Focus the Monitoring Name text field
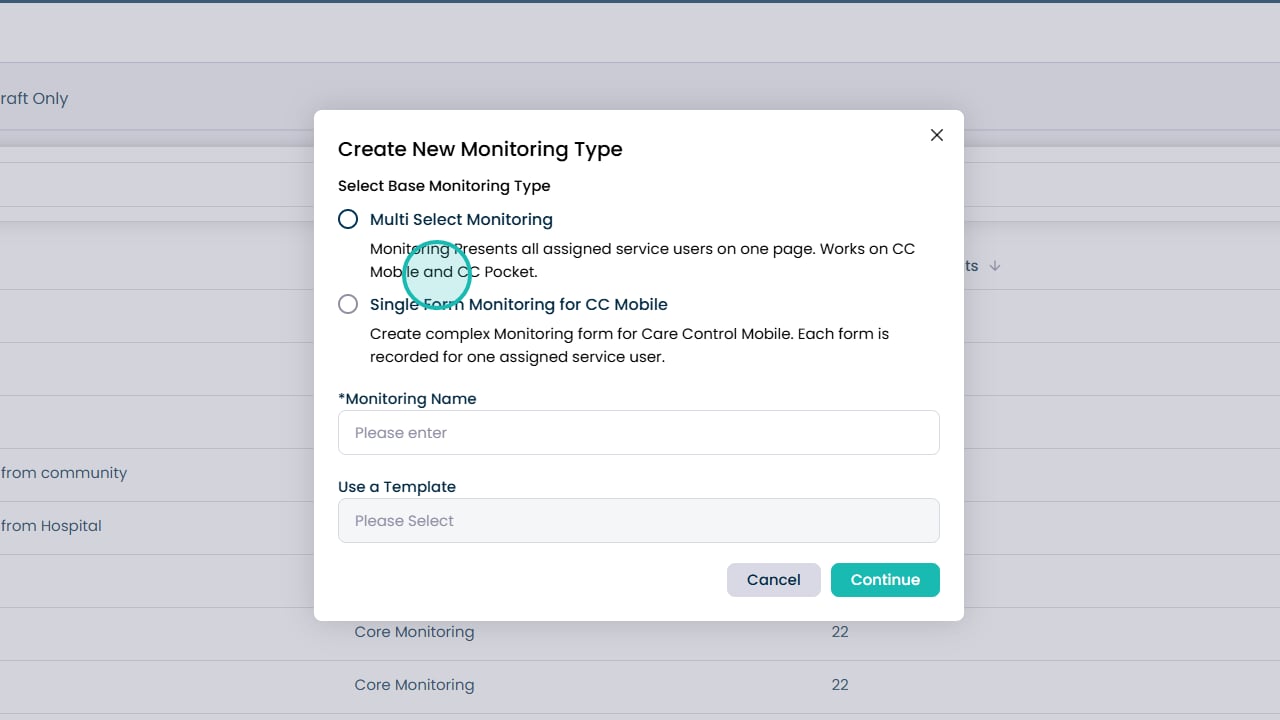Viewport: 1280px width, 720px height. (x=639, y=433)
